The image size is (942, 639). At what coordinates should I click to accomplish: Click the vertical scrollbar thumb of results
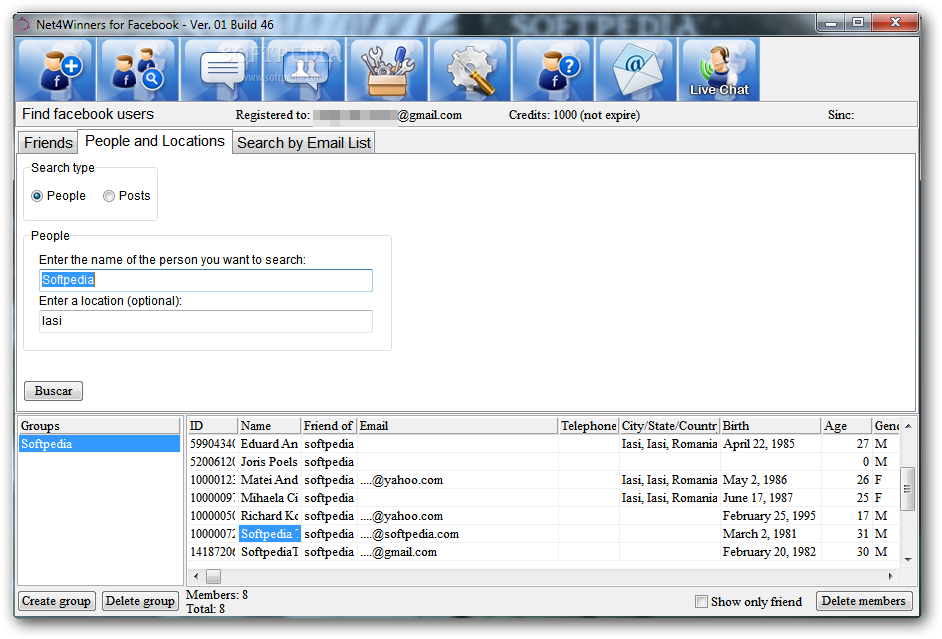coord(908,489)
